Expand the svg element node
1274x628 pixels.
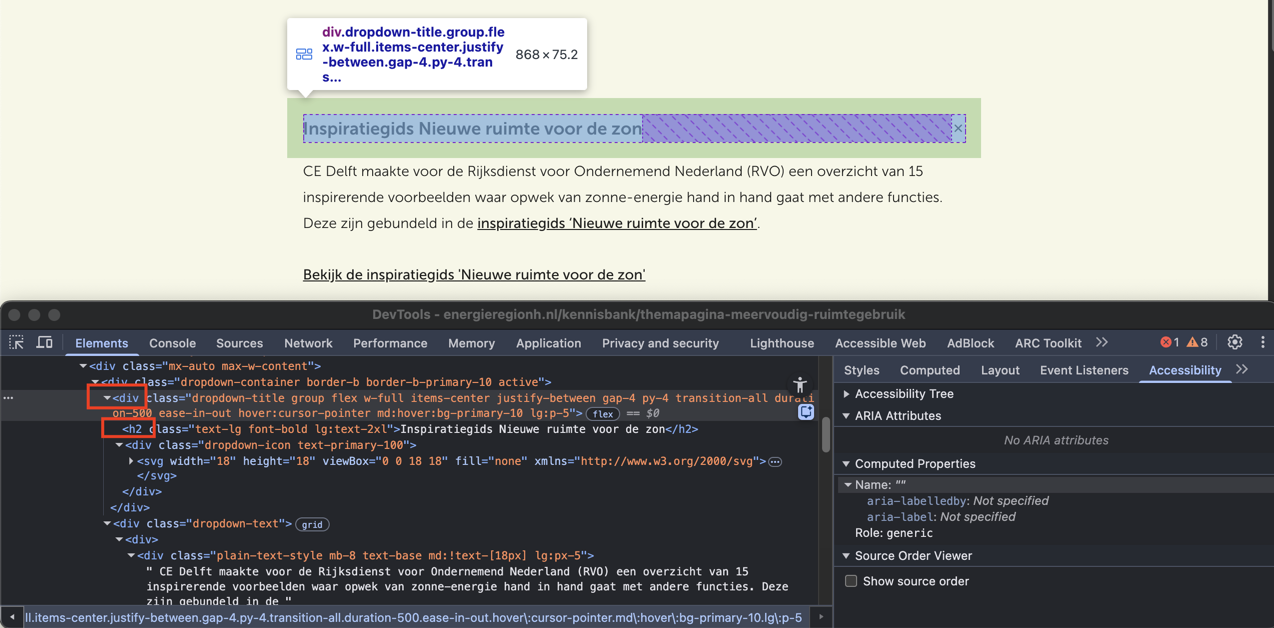(131, 461)
